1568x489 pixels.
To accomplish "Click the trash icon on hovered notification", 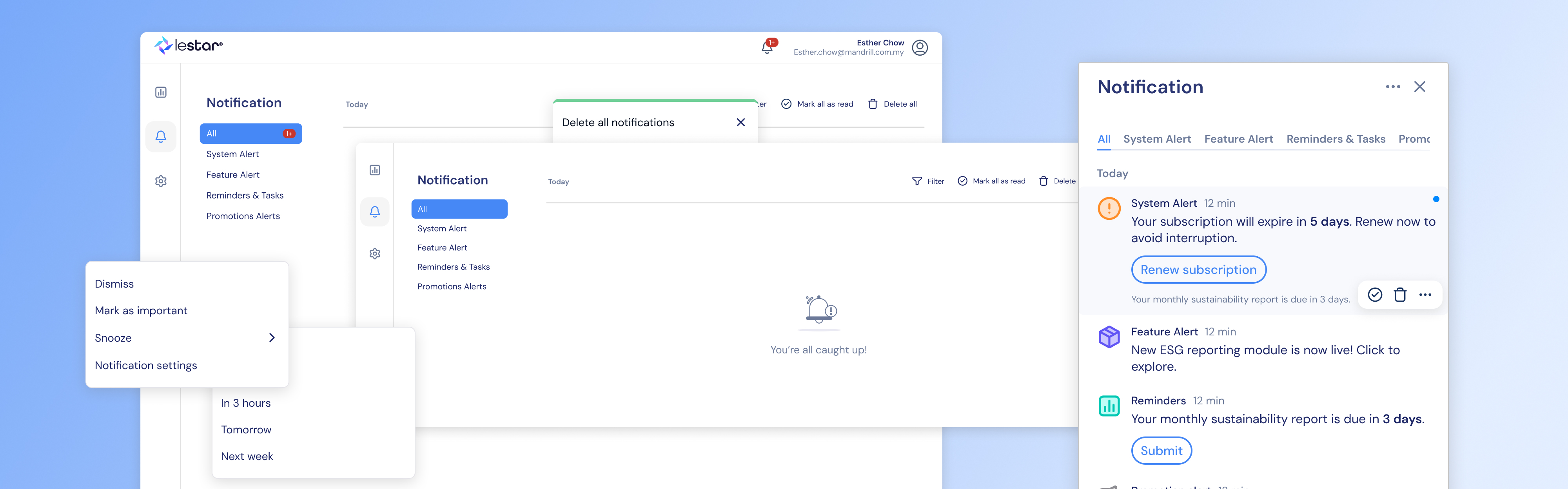I will (1400, 295).
